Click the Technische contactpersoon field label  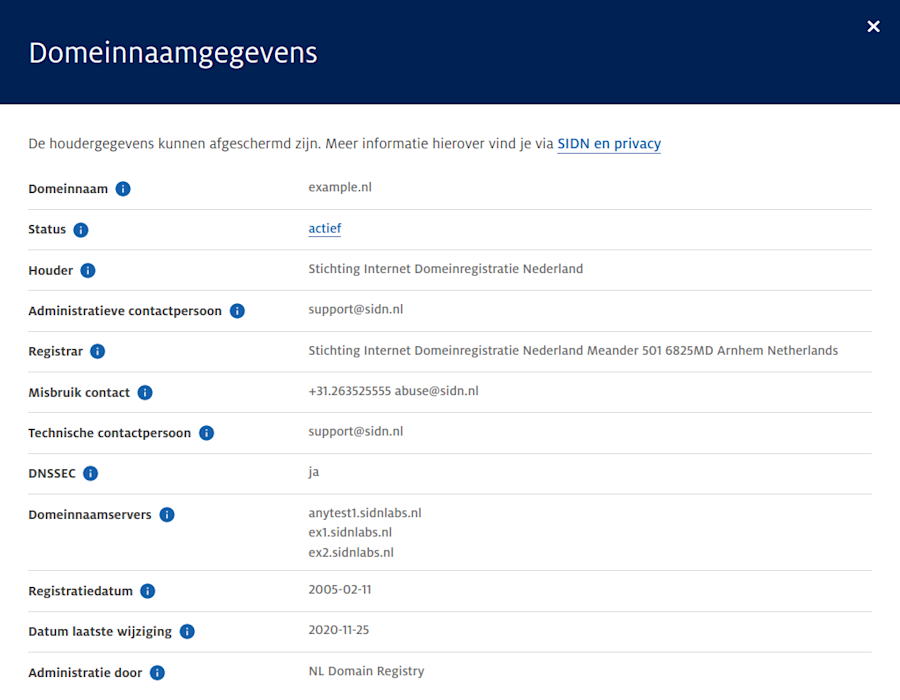click(x=110, y=433)
